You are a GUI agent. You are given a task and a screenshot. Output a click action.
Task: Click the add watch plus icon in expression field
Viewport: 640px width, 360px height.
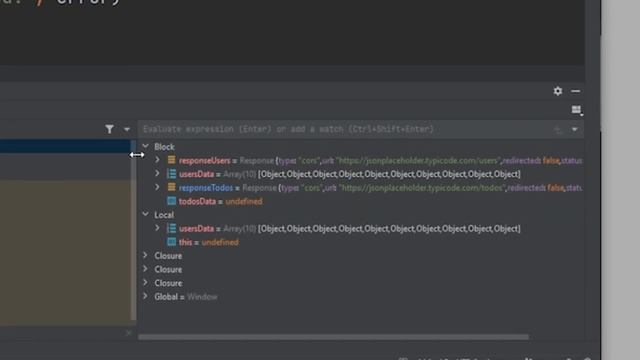click(558, 130)
